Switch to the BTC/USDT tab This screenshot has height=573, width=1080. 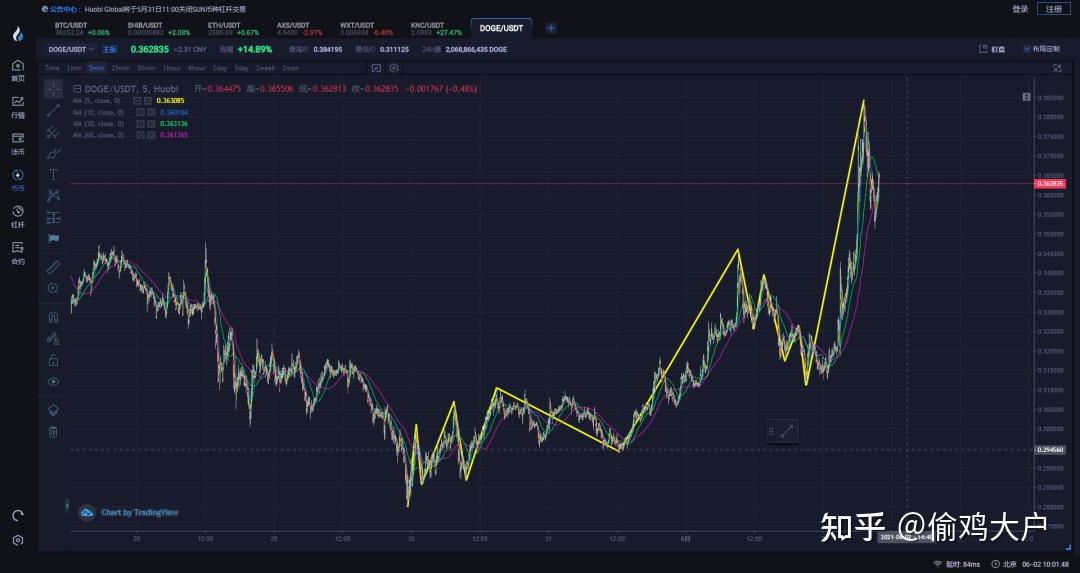click(82, 29)
